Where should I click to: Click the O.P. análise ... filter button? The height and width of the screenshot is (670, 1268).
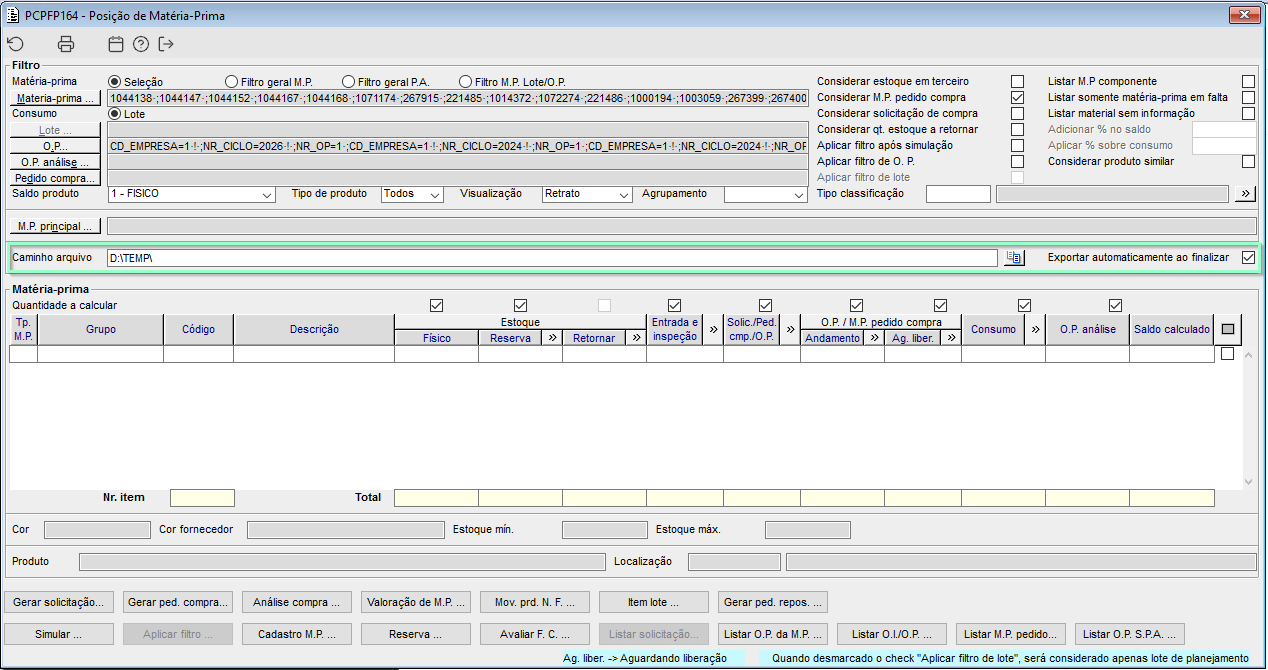55,162
